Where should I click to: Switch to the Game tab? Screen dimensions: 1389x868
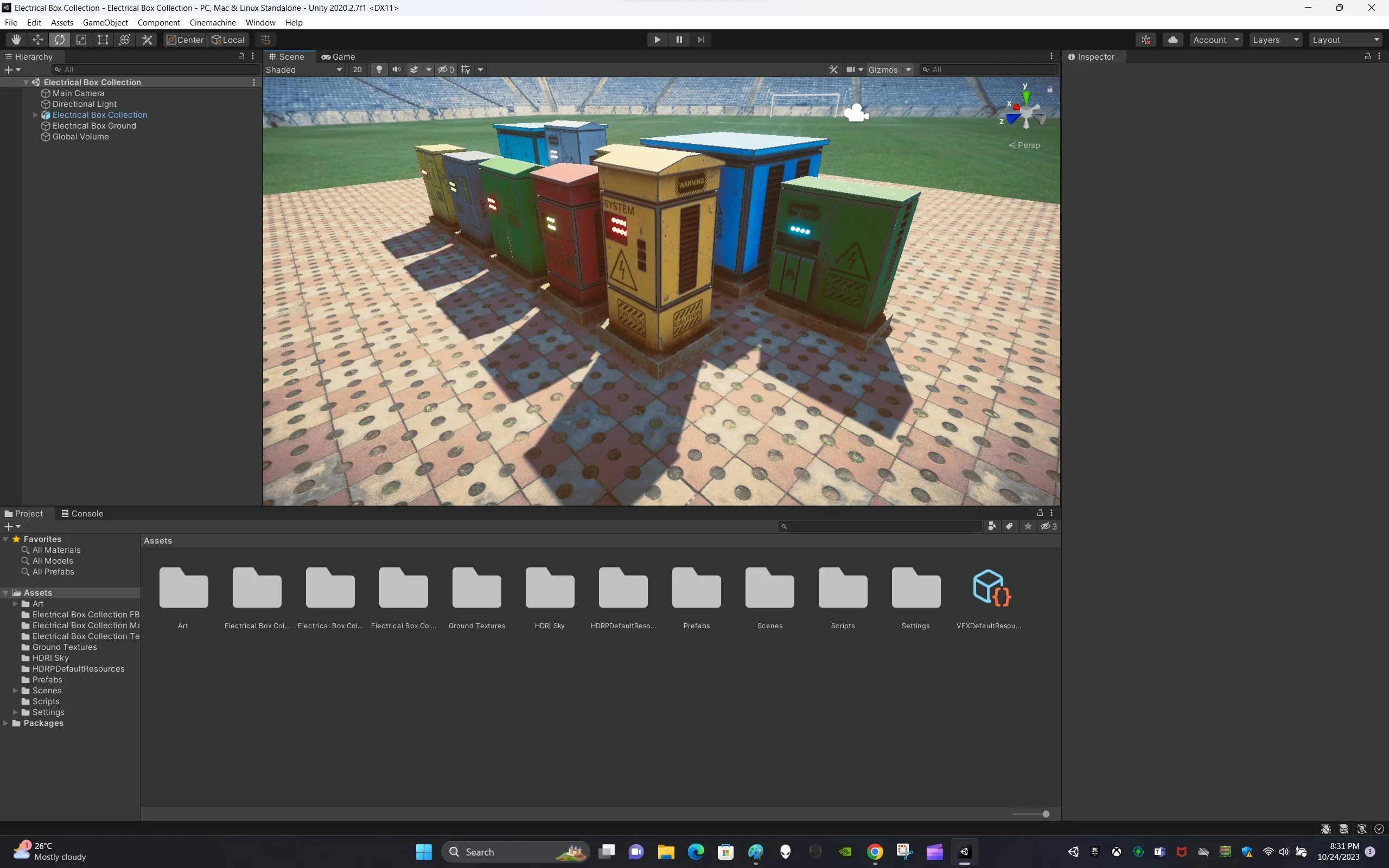pyautogui.click(x=339, y=56)
